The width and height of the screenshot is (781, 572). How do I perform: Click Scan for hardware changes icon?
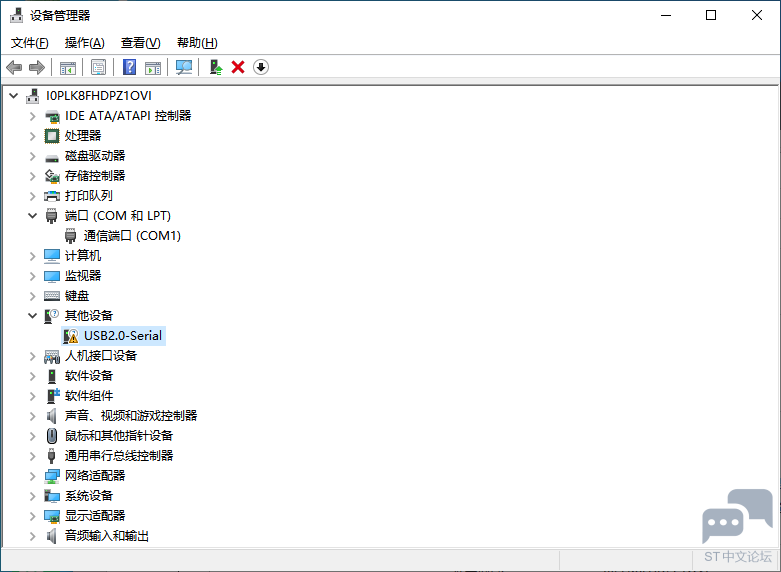[x=184, y=67]
